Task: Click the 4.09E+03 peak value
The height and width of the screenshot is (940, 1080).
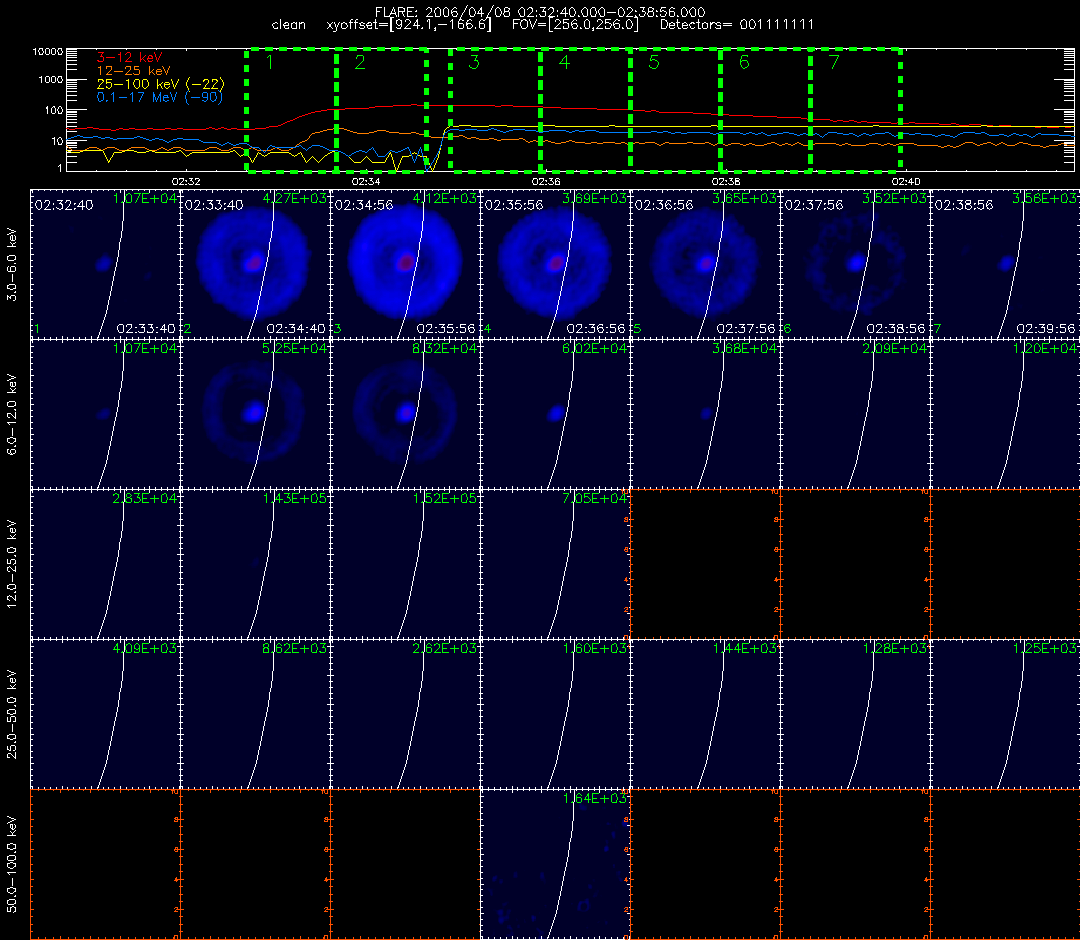Action: click(x=145, y=648)
